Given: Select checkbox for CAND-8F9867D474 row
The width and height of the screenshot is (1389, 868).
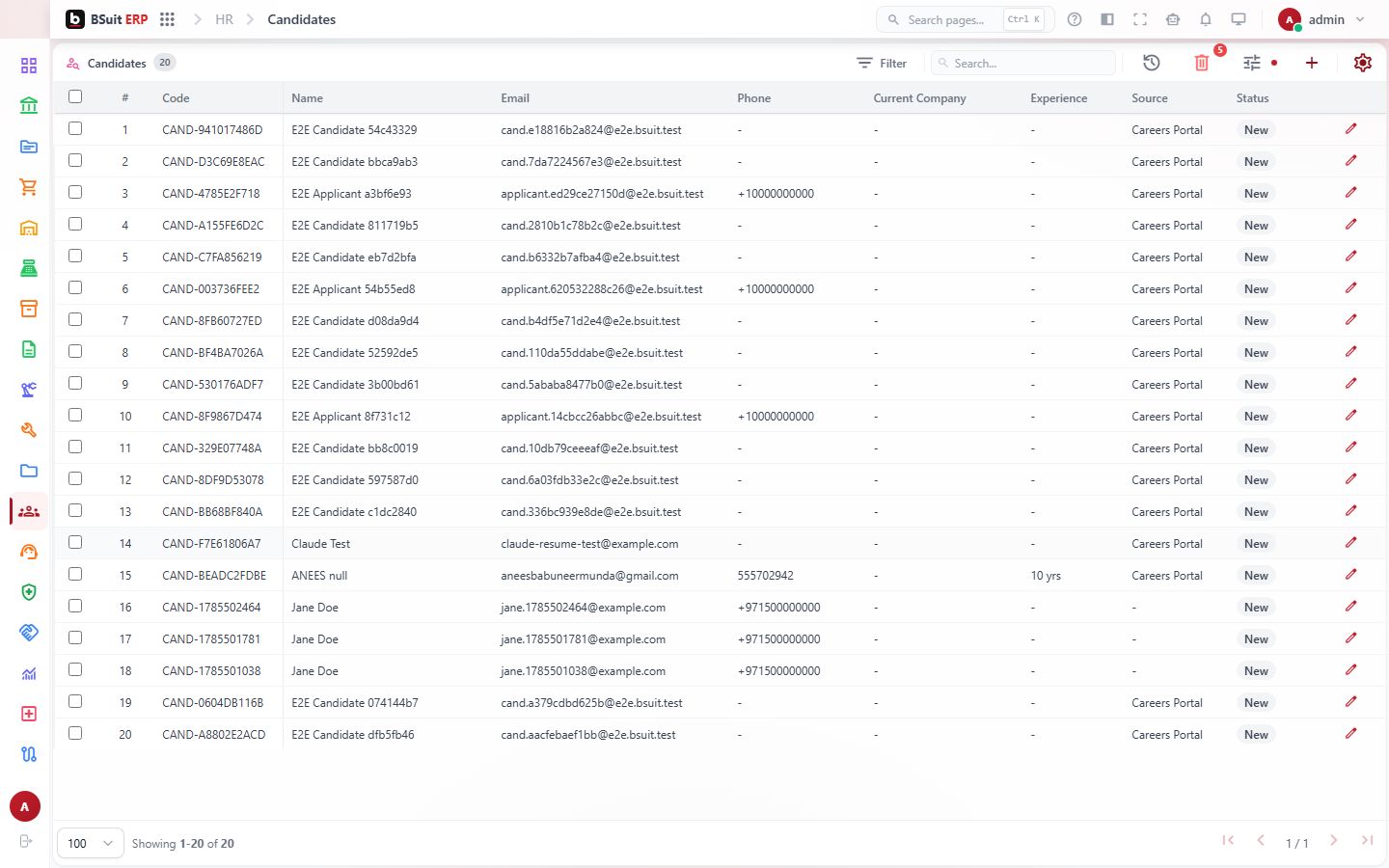Looking at the screenshot, I should pyautogui.click(x=75, y=415).
